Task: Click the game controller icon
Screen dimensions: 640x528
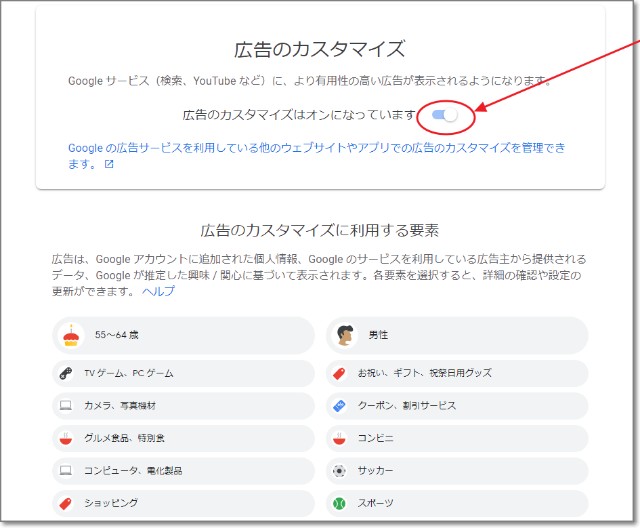Action: tap(66, 373)
